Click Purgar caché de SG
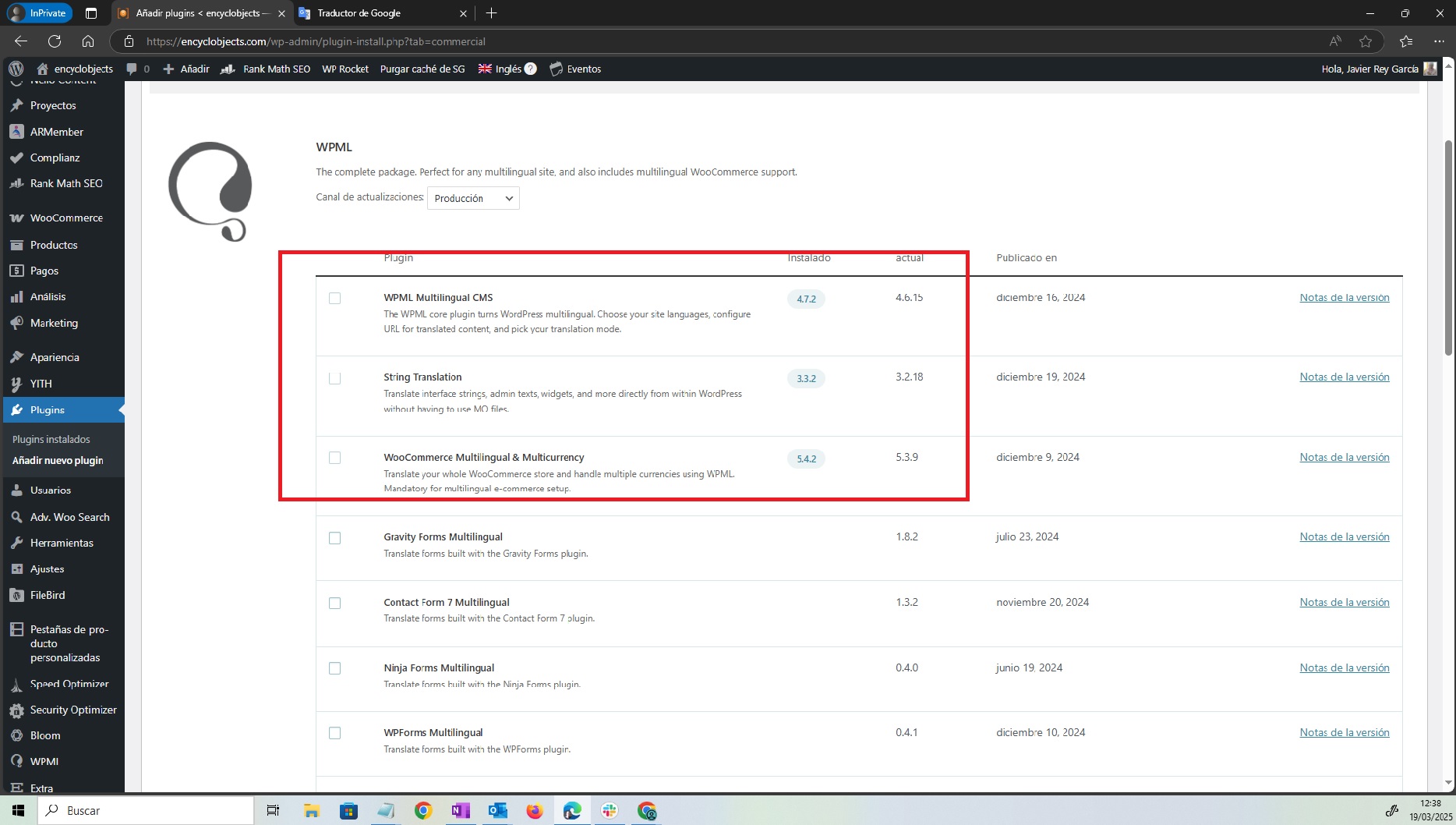Screen dimensions: 1456x825 point(422,69)
